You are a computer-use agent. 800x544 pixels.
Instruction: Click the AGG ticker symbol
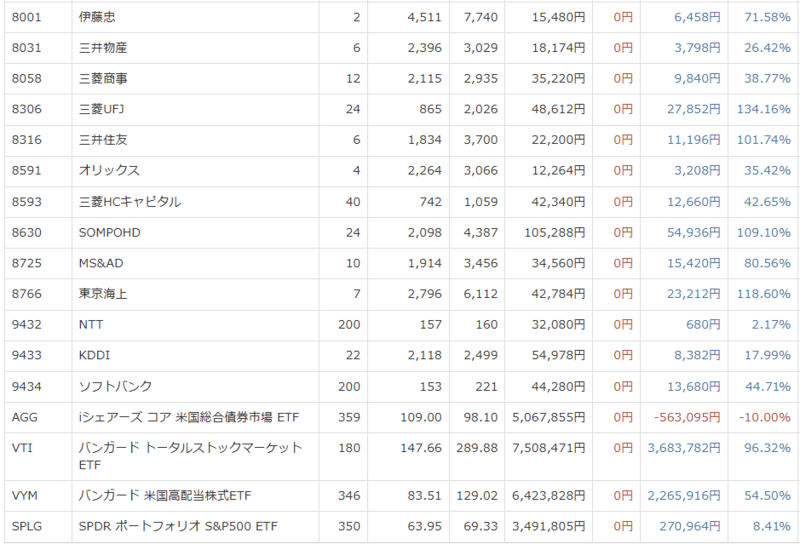pos(24,417)
